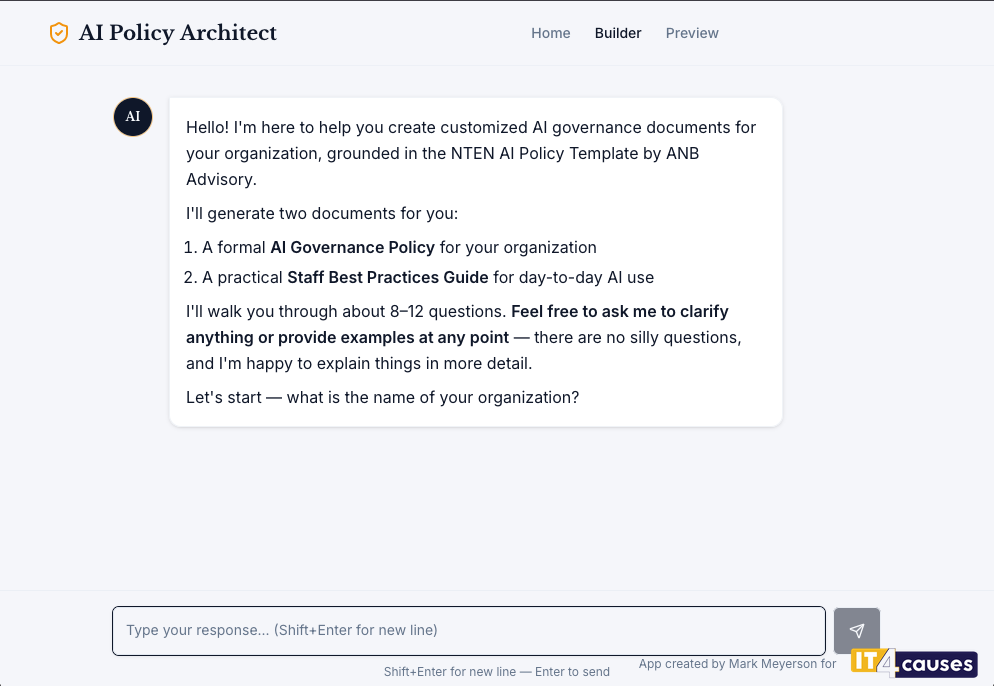
Task: Click the Hello greeting paragraph
Action: (471, 153)
